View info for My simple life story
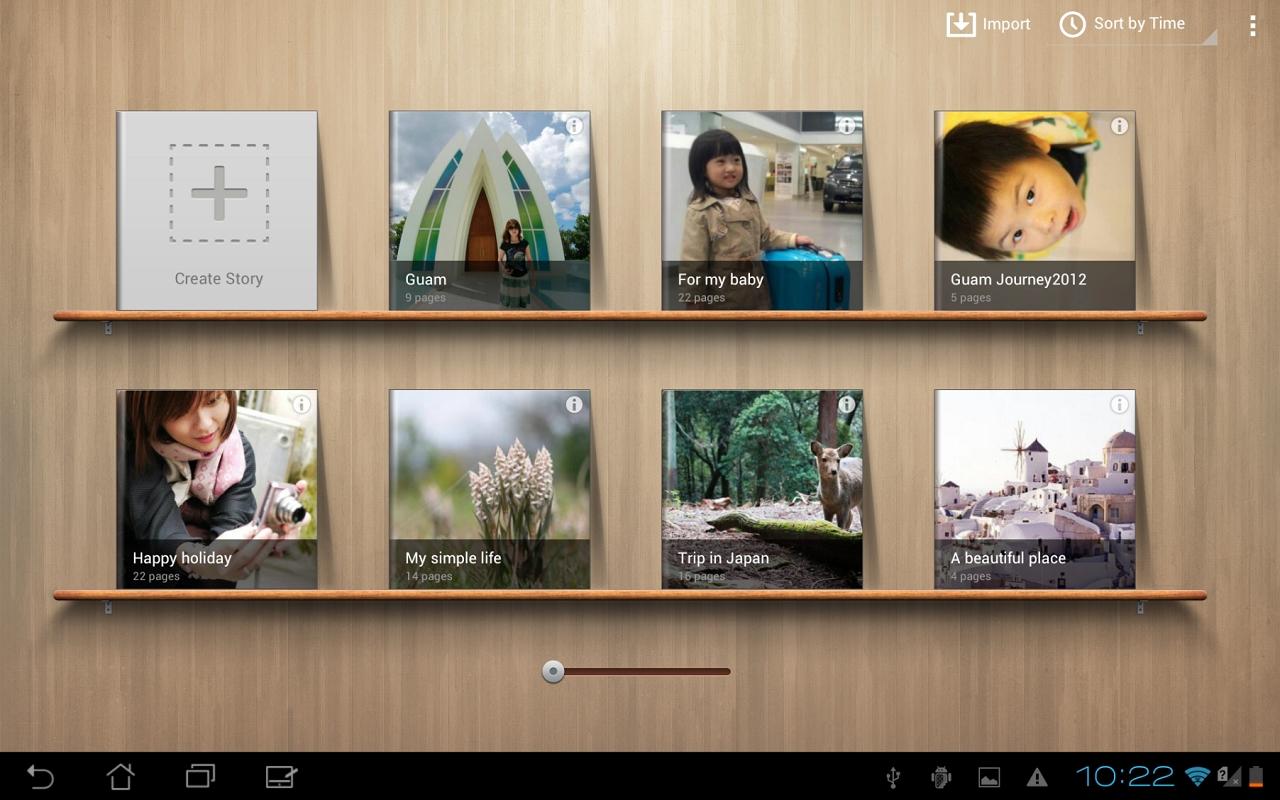Screen dimensions: 1280x800 pos(574,404)
